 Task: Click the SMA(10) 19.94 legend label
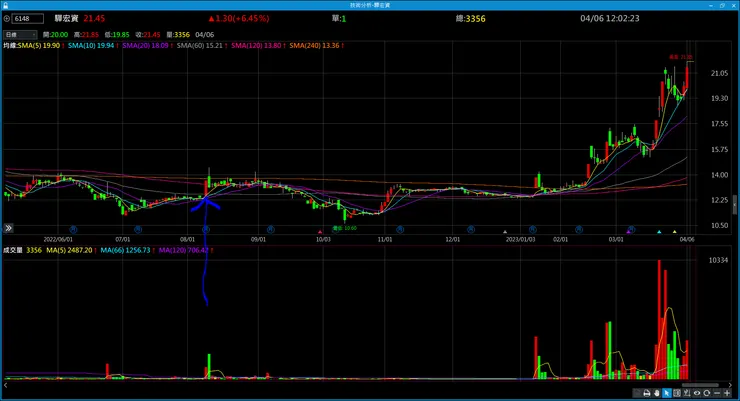pyautogui.click(x=91, y=46)
